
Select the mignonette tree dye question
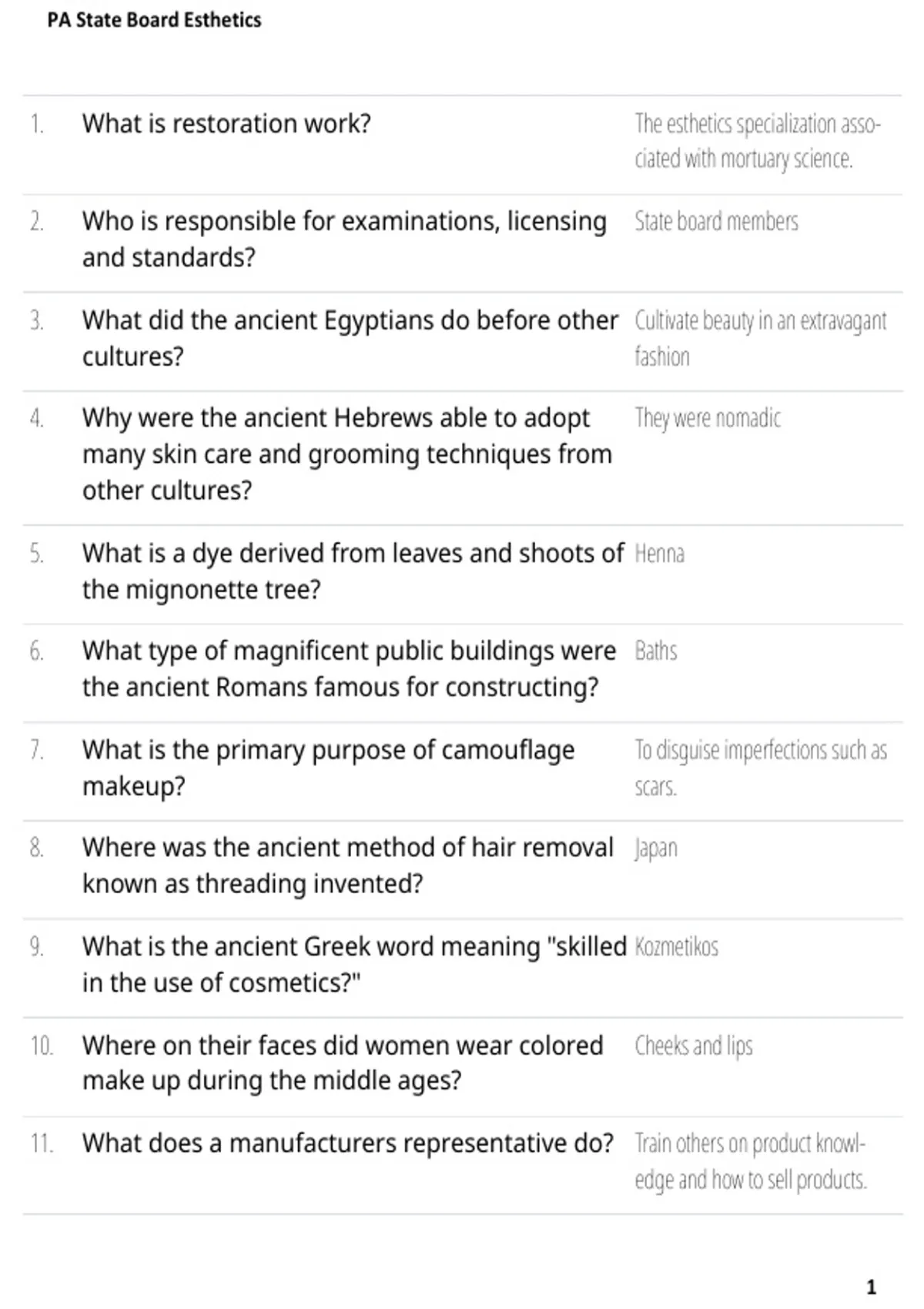tap(353, 571)
